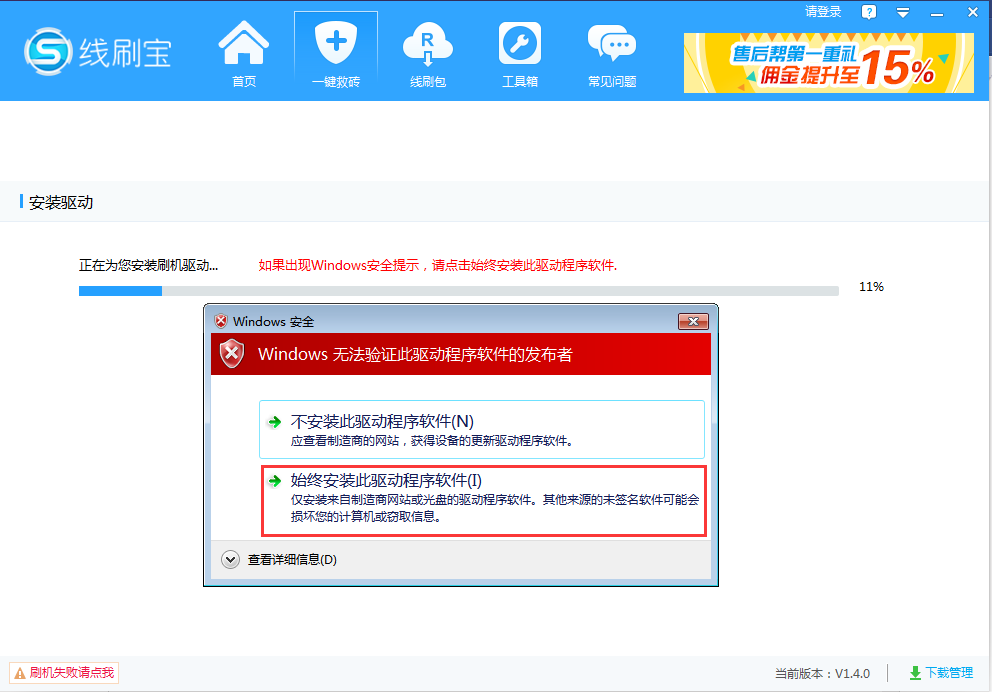
Task: Open the 一键救砖 rescue tab
Action: pyautogui.click(x=336, y=55)
